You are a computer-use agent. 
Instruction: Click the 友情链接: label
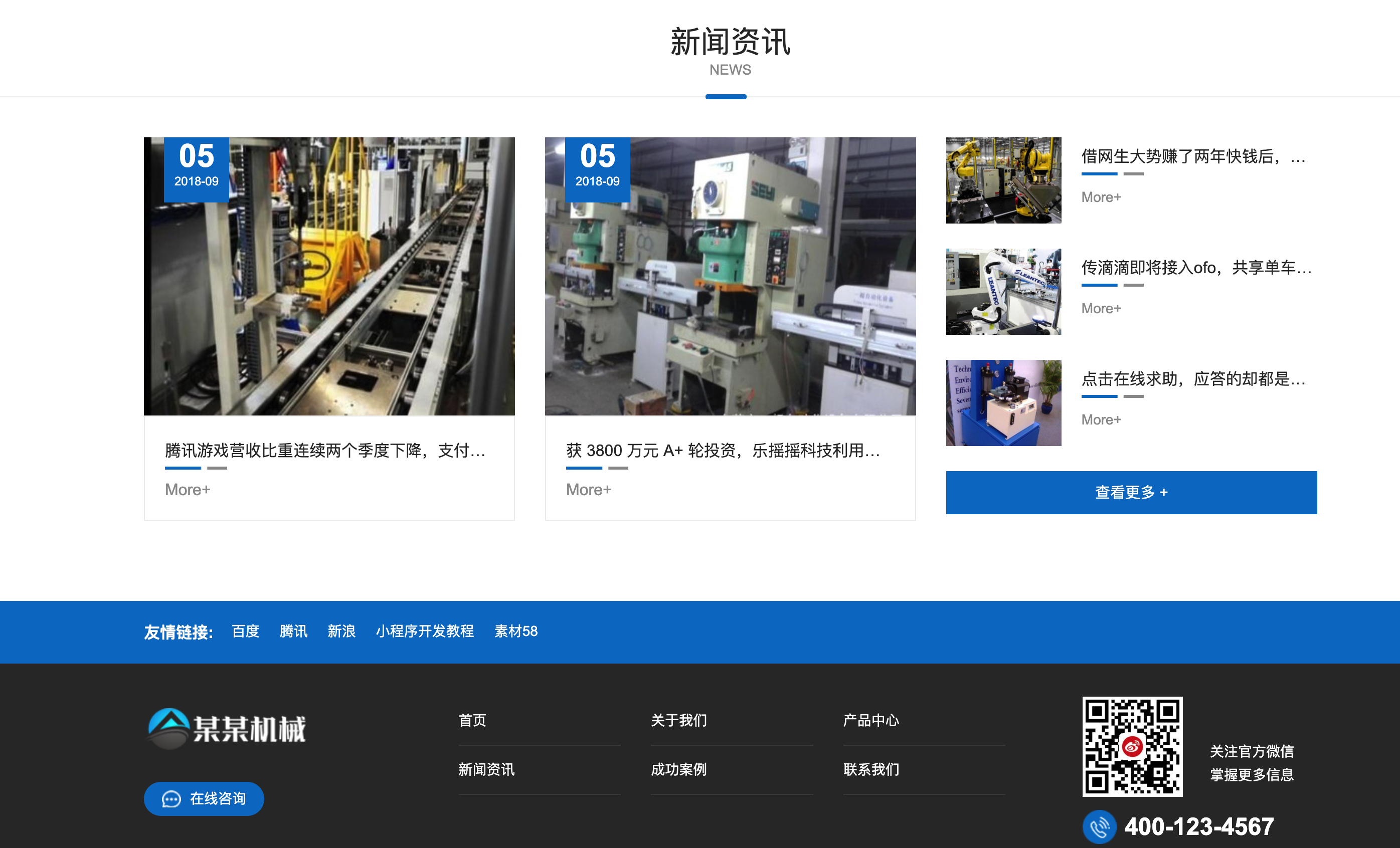tap(179, 632)
